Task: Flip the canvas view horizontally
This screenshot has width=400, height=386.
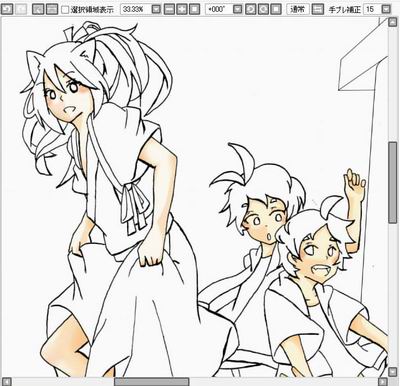Action: click(318, 9)
